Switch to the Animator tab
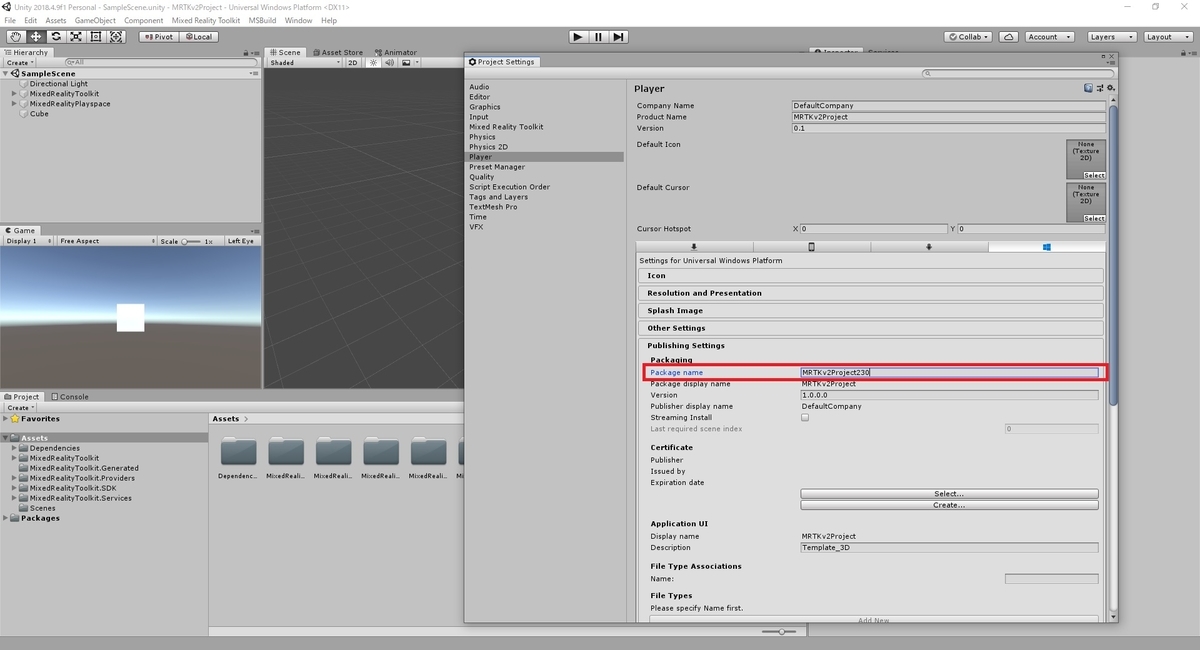The height and width of the screenshot is (650, 1200). (396, 52)
